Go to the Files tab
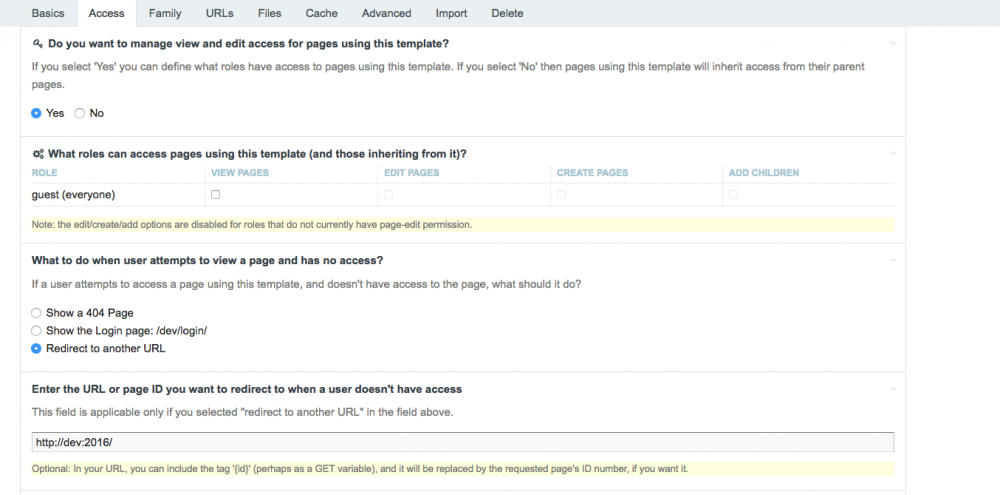Viewport: 1000px width, 495px height. click(269, 13)
